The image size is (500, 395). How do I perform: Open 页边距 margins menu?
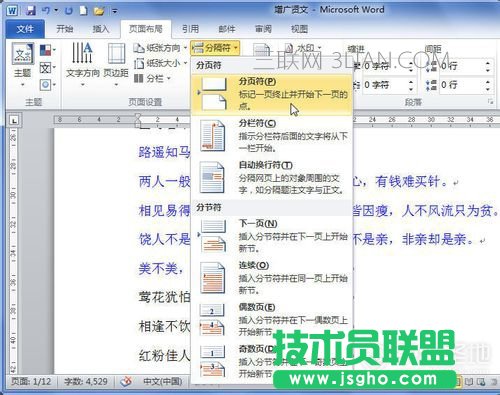(116, 65)
